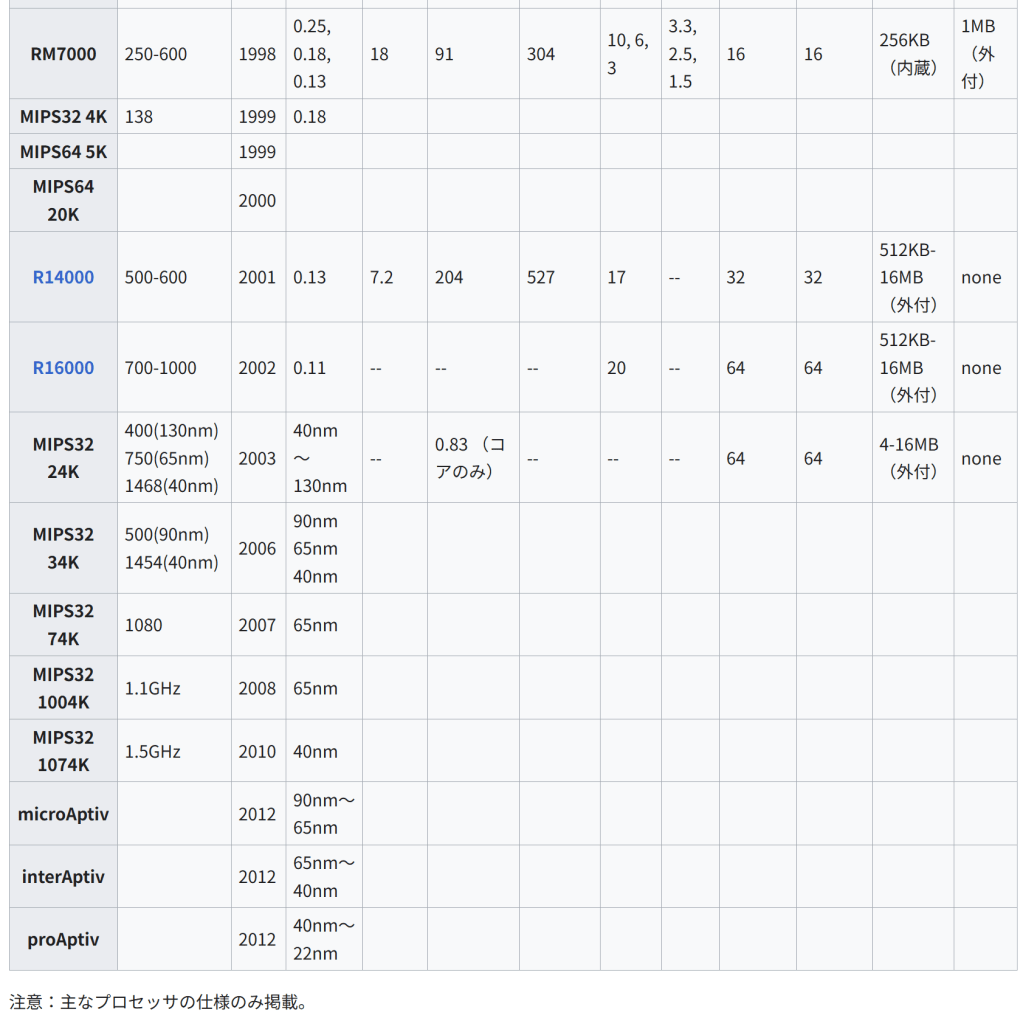Open the R14000 processor link
Viewport: 1023px width, 1018px height.
(63, 277)
